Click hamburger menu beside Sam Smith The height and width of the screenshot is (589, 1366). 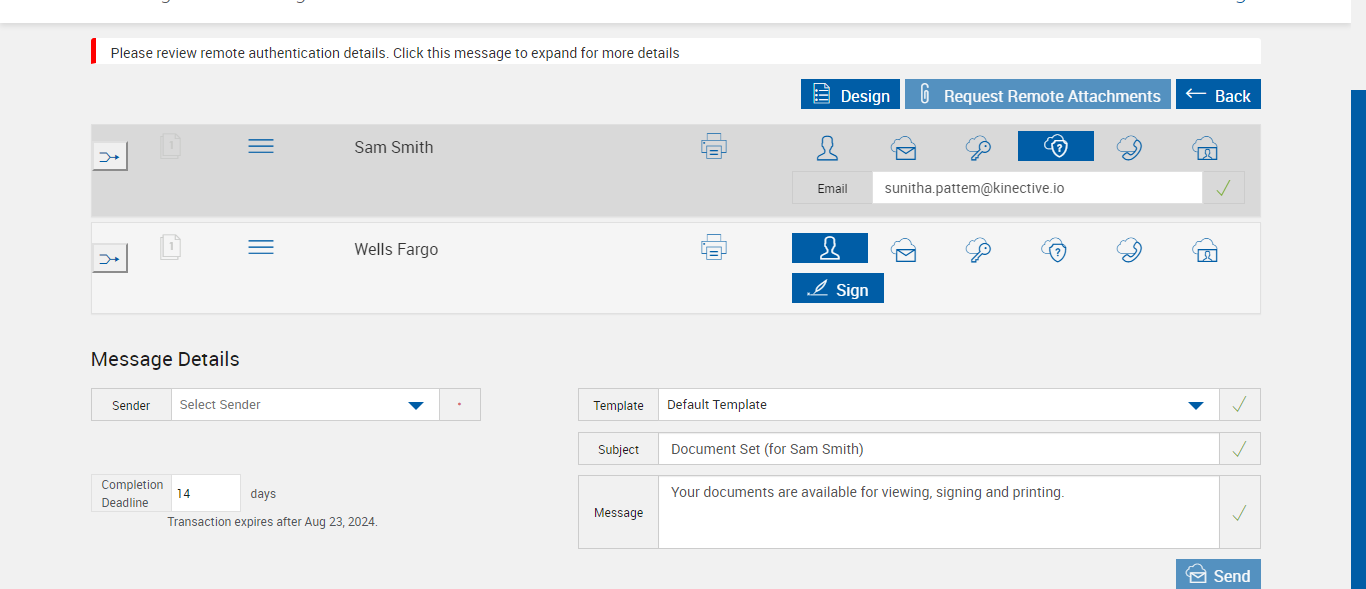[x=261, y=147]
